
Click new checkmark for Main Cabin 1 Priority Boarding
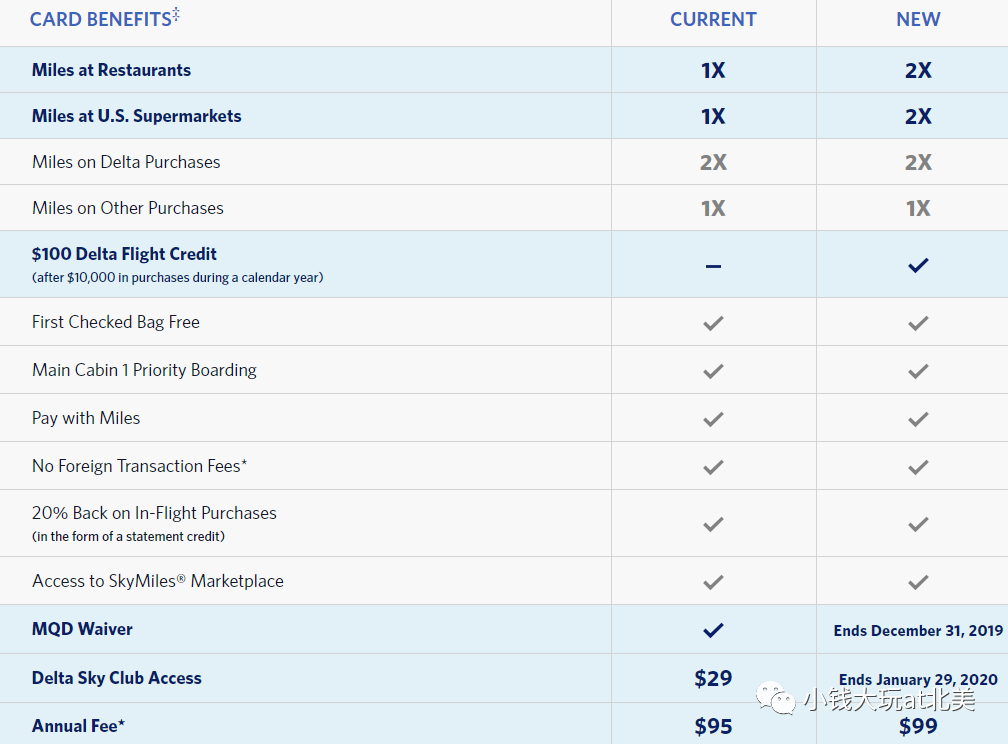click(x=918, y=371)
